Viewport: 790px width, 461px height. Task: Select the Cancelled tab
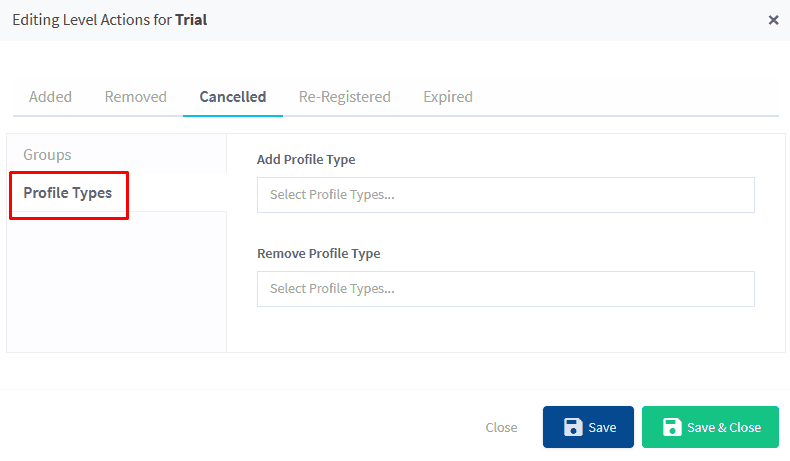[x=232, y=97]
